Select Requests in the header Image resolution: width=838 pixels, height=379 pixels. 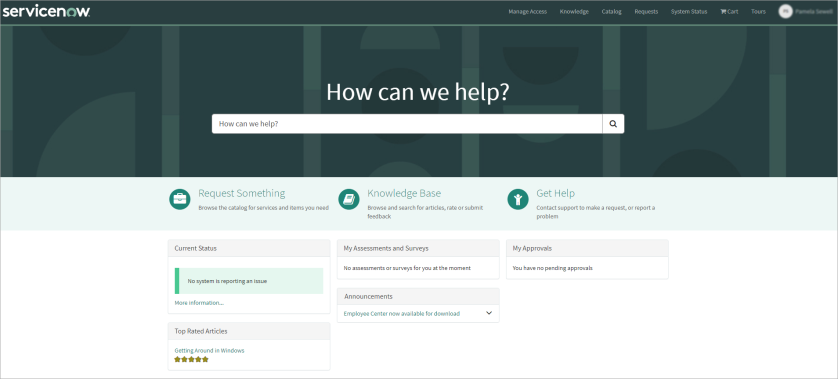click(x=646, y=11)
